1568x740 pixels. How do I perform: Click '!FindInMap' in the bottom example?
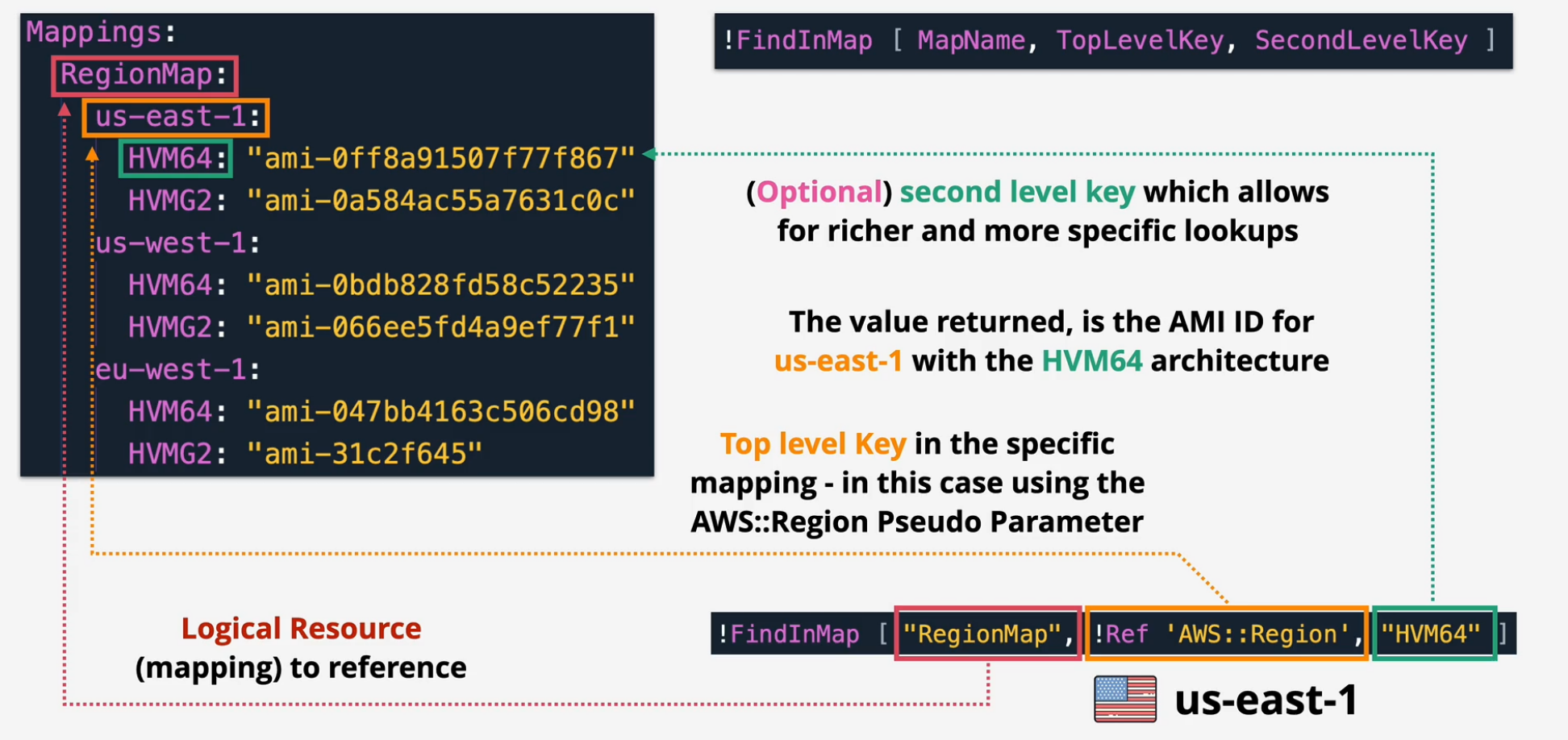tap(788, 634)
